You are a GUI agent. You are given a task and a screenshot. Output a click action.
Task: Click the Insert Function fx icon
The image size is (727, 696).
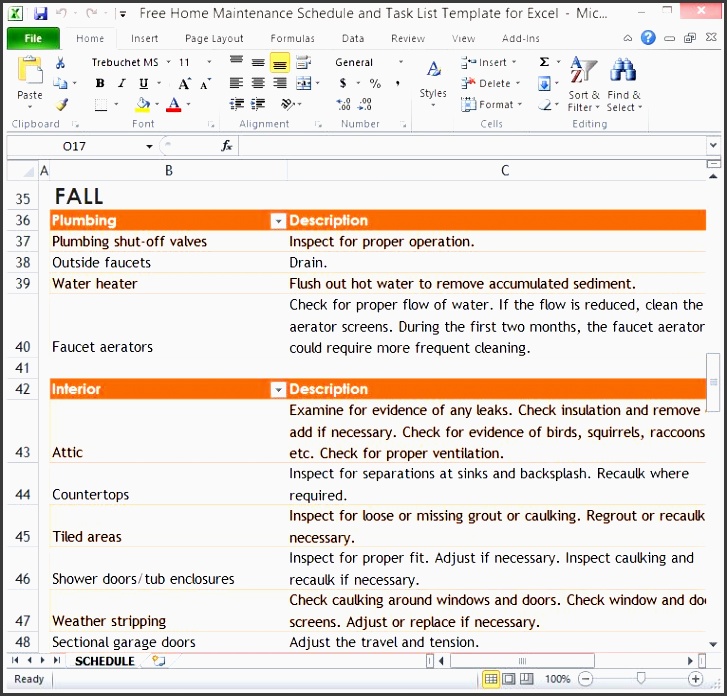pos(227,146)
